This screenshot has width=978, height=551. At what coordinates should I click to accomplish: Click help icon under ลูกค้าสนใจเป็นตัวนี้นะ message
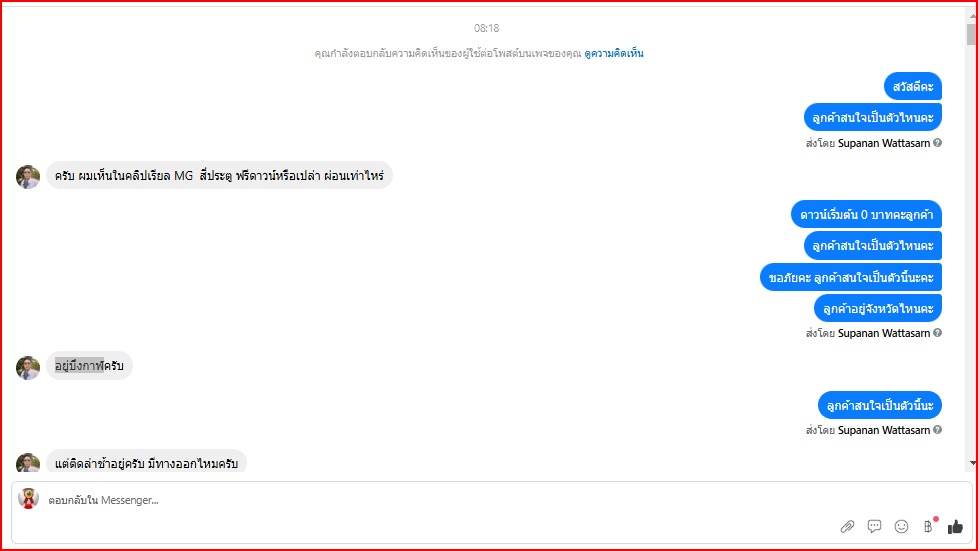937,430
